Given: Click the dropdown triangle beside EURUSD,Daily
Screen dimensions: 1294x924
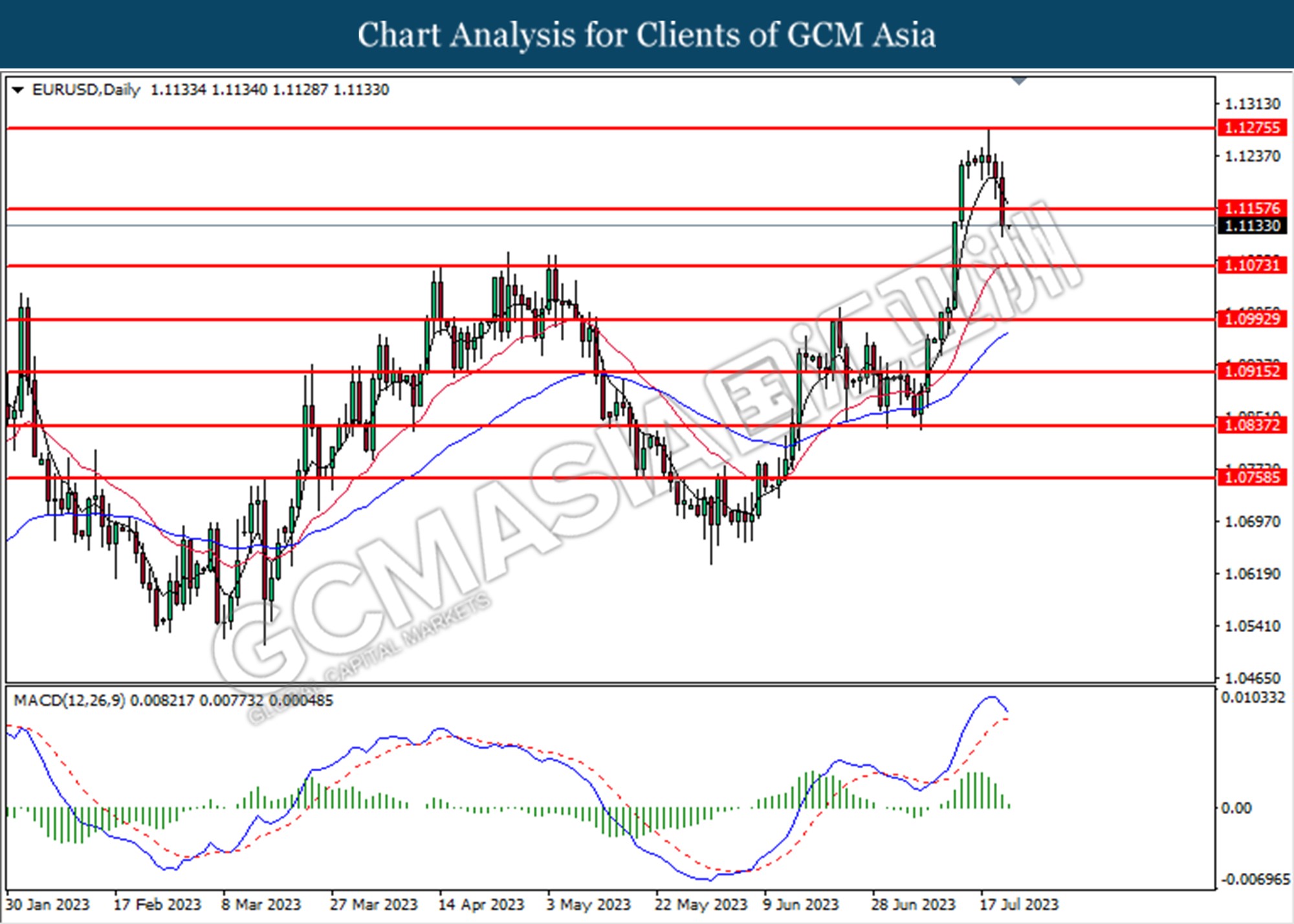Looking at the screenshot, I should pyautogui.click(x=18, y=90).
